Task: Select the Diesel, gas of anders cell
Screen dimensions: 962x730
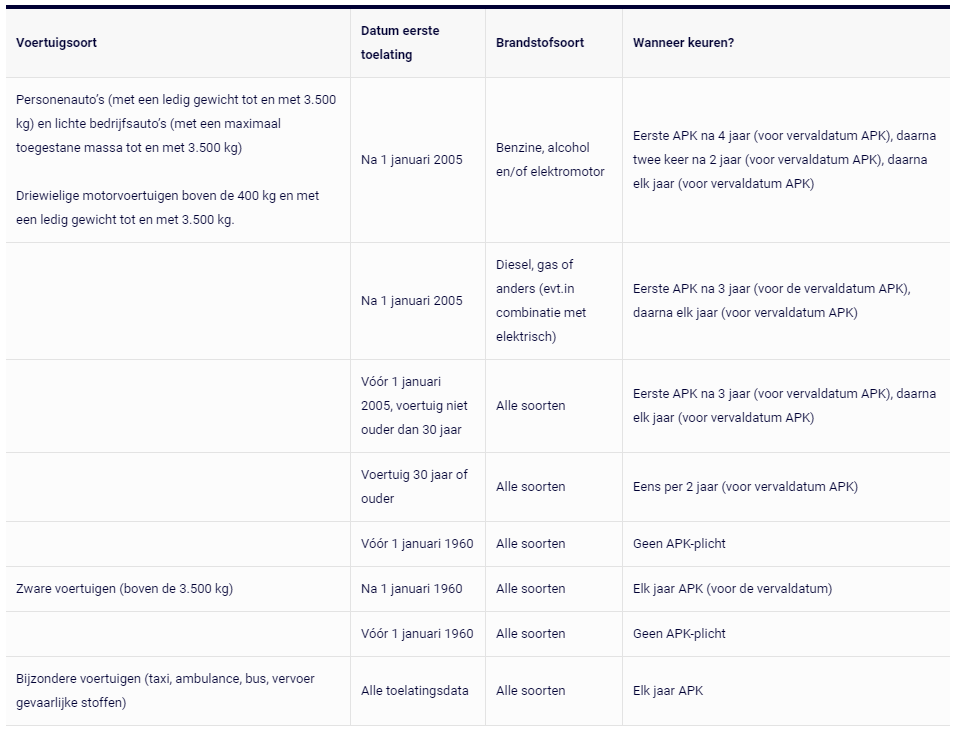Action: pyautogui.click(x=541, y=301)
